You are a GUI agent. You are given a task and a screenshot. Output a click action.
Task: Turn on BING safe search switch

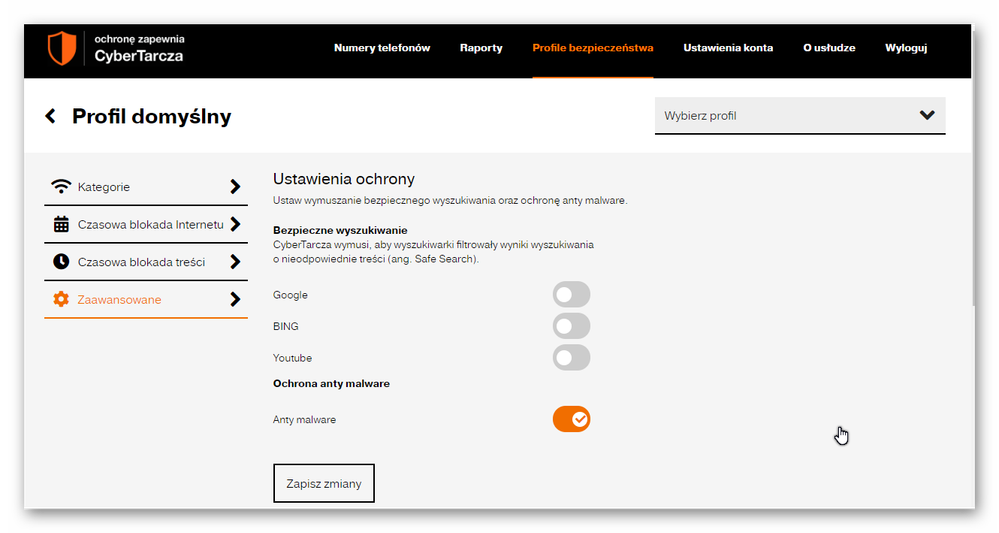click(x=571, y=326)
